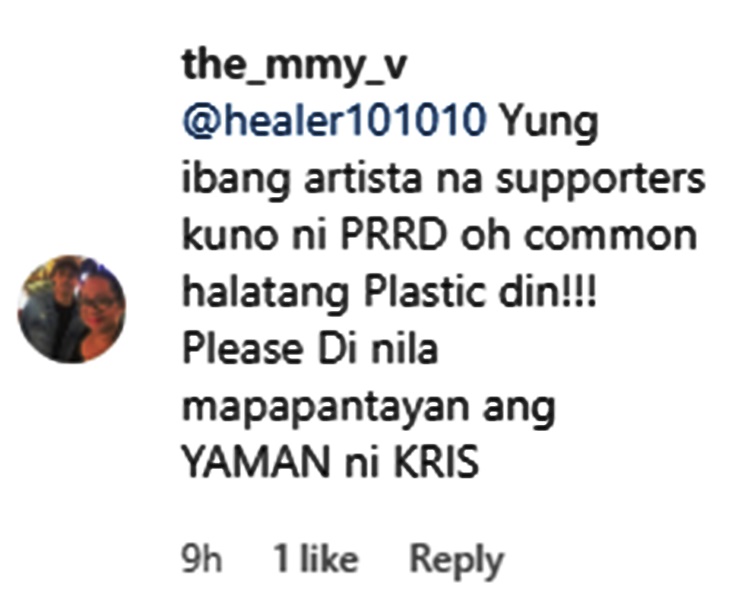The width and height of the screenshot is (750, 611).
Task: Open healer101010's profile from the mention
Action: tap(334, 122)
